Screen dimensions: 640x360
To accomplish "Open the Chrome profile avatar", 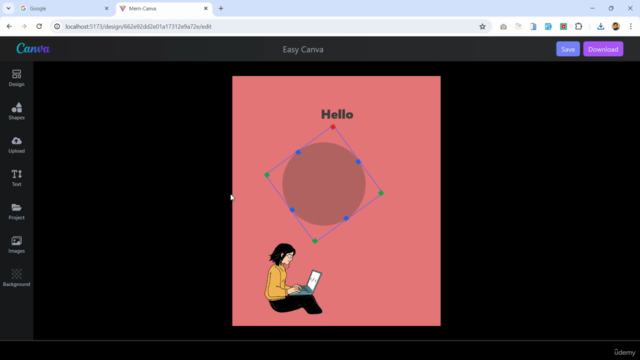I will point(616,26).
